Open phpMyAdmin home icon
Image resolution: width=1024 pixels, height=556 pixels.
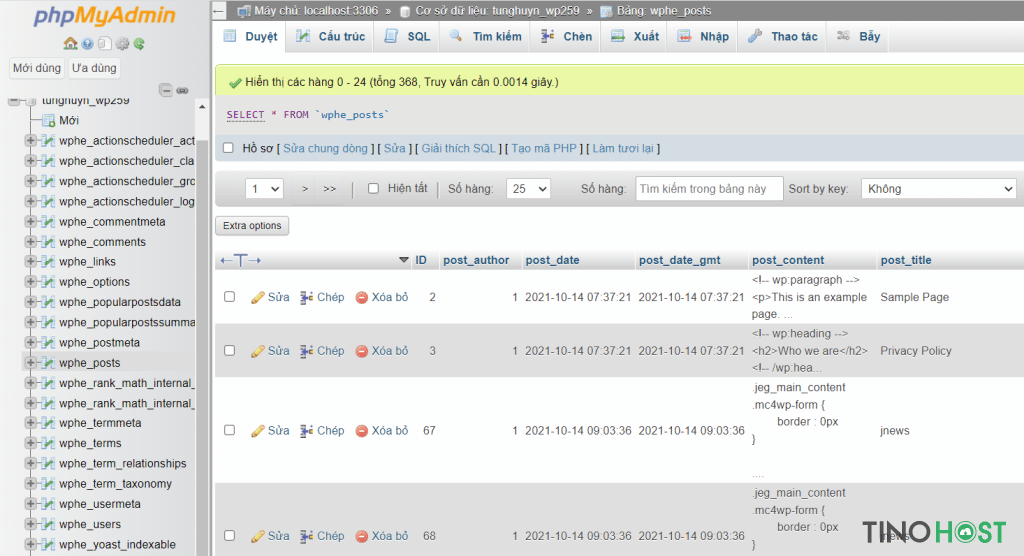point(71,43)
